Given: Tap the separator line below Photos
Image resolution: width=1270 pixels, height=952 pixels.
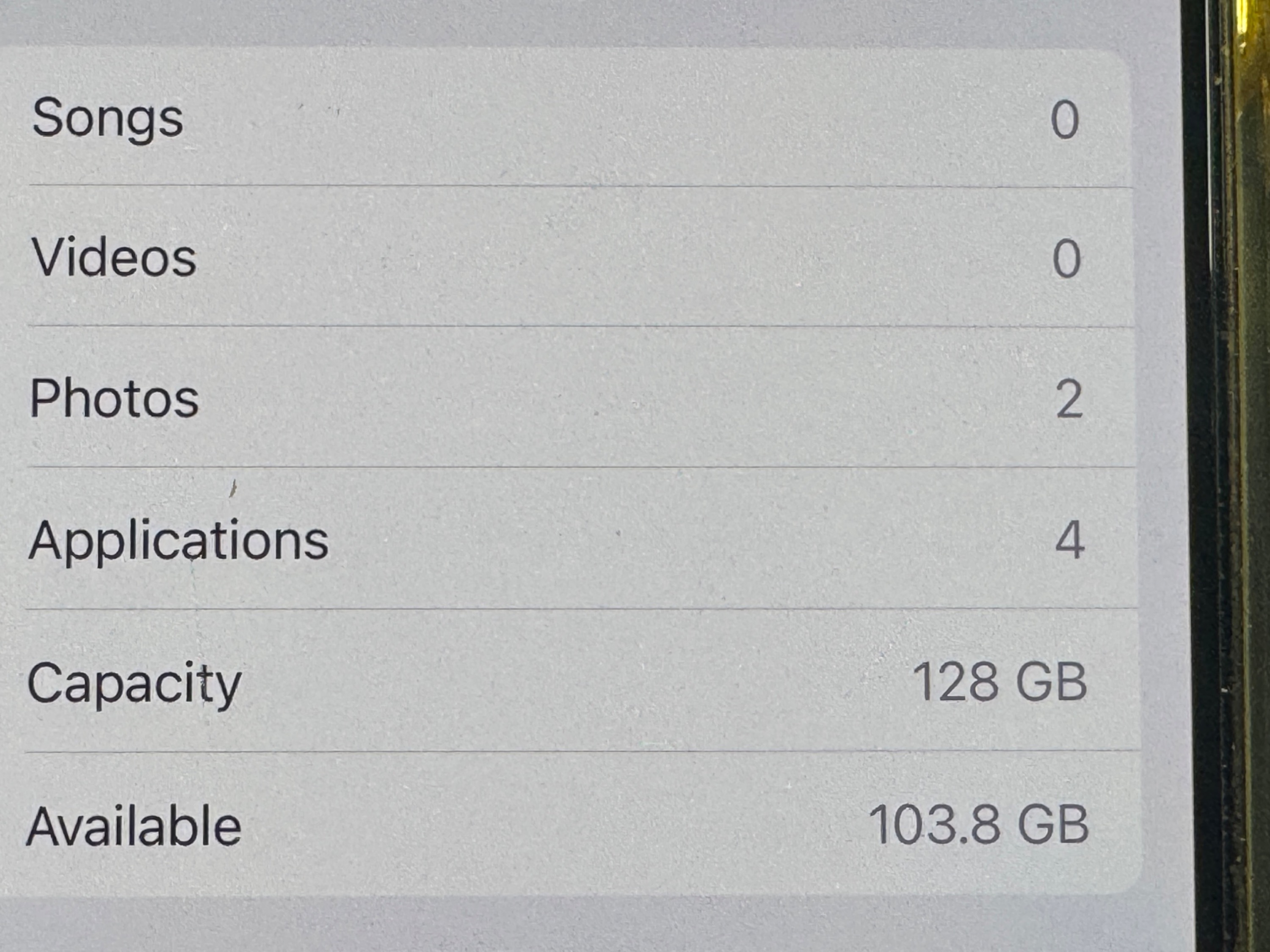Looking at the screenshot, I should click(x=582, y=467).
